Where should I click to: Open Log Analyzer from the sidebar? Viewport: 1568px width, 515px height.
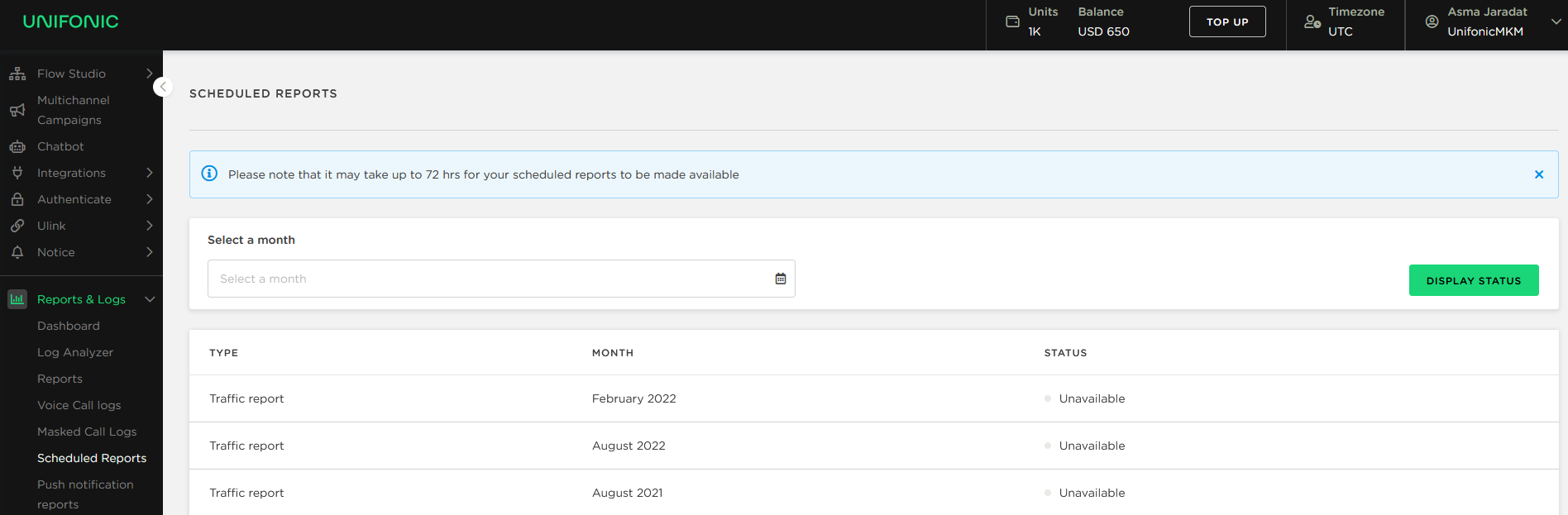click(75, 352)
